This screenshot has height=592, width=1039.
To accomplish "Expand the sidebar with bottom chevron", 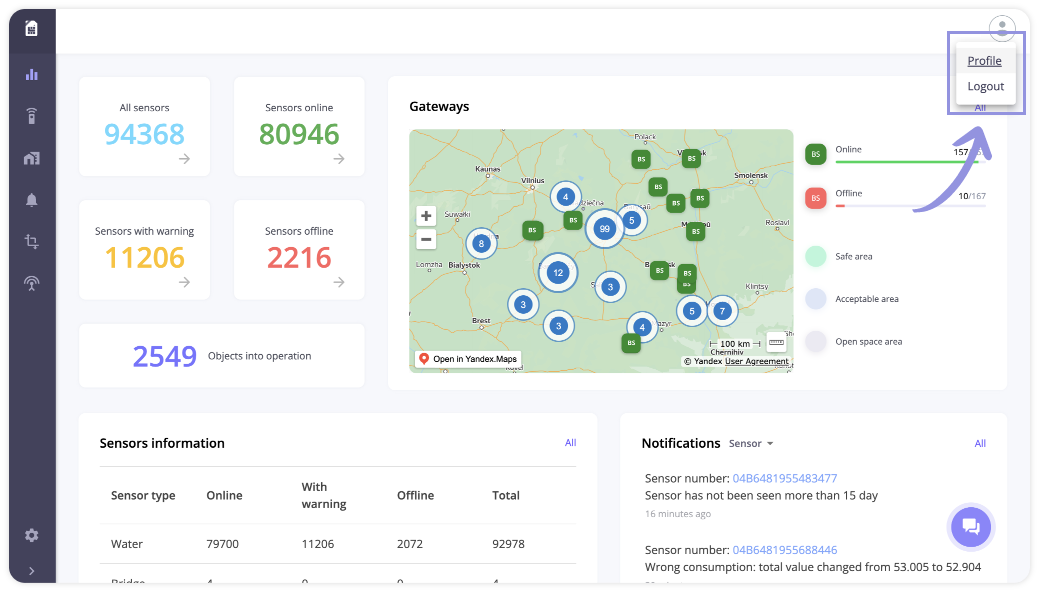I will click(x=31, y=571).
